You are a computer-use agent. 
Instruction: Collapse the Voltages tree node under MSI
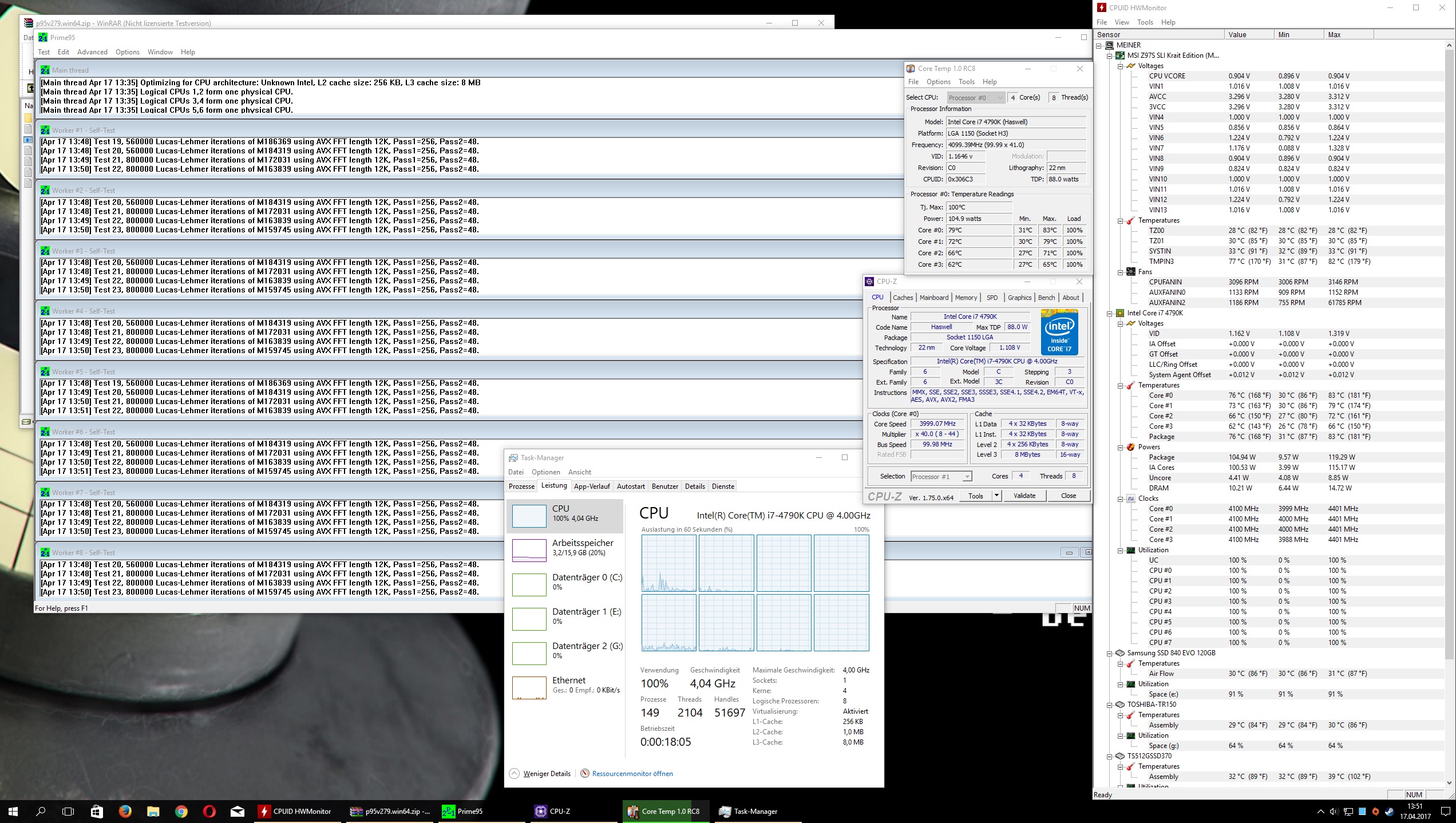(x=1120, y=66)
